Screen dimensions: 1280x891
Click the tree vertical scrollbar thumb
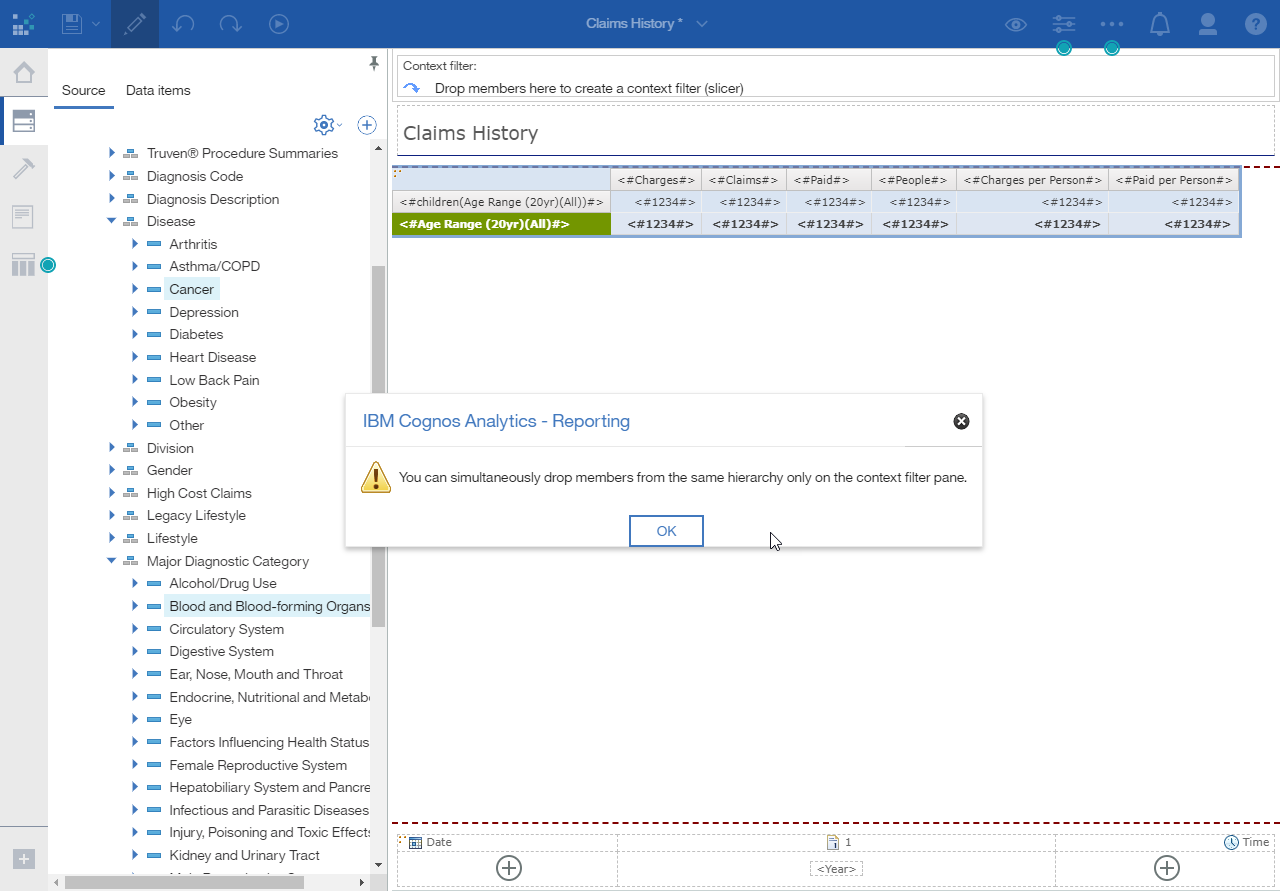coord(378,446)
